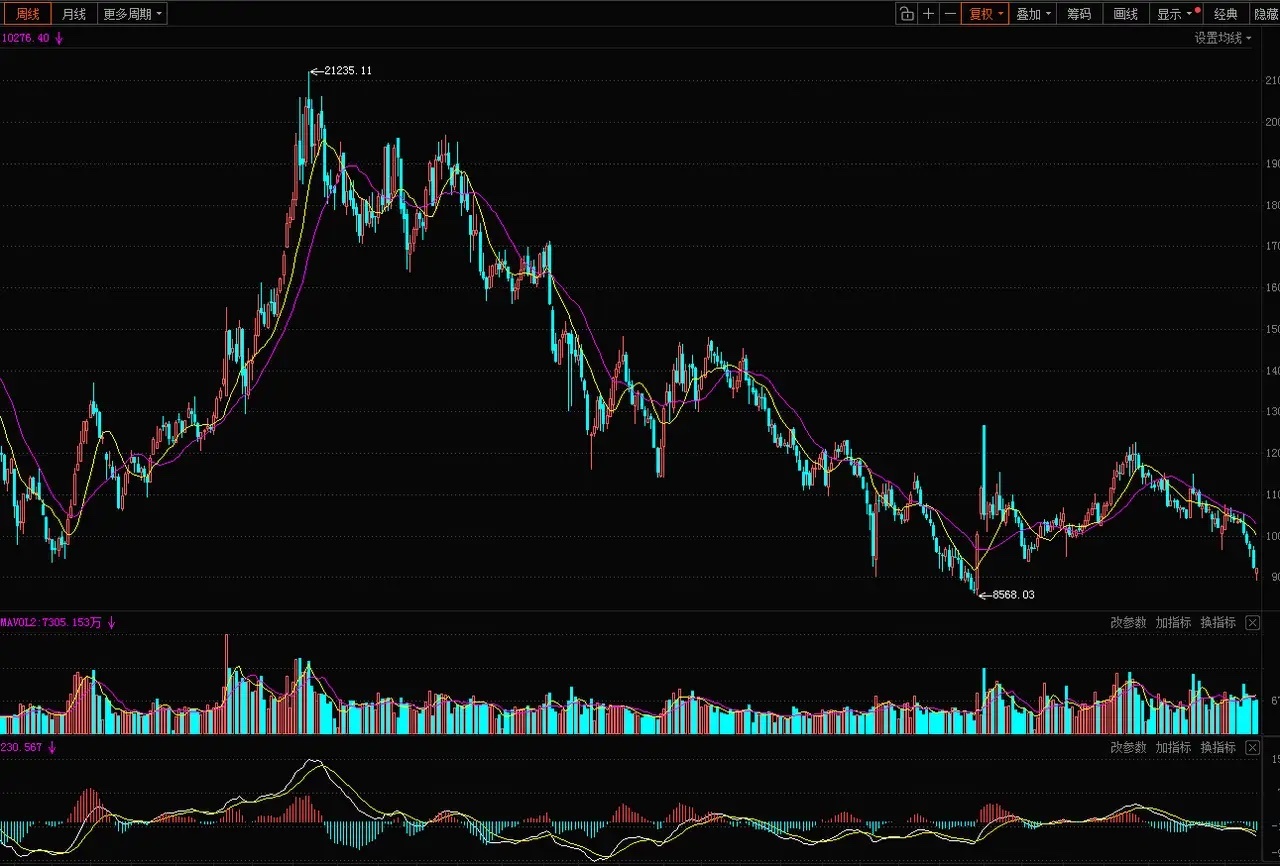Click the arrow beside MAVOL2 value

pos(112,622)
